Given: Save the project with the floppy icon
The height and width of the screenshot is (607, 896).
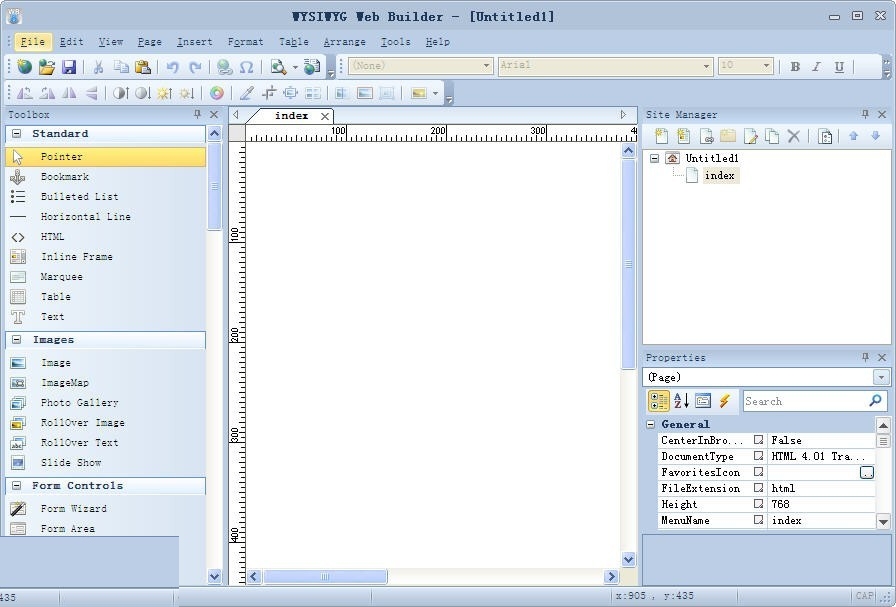Looking at the screenshot, I should tap(69, 67).
